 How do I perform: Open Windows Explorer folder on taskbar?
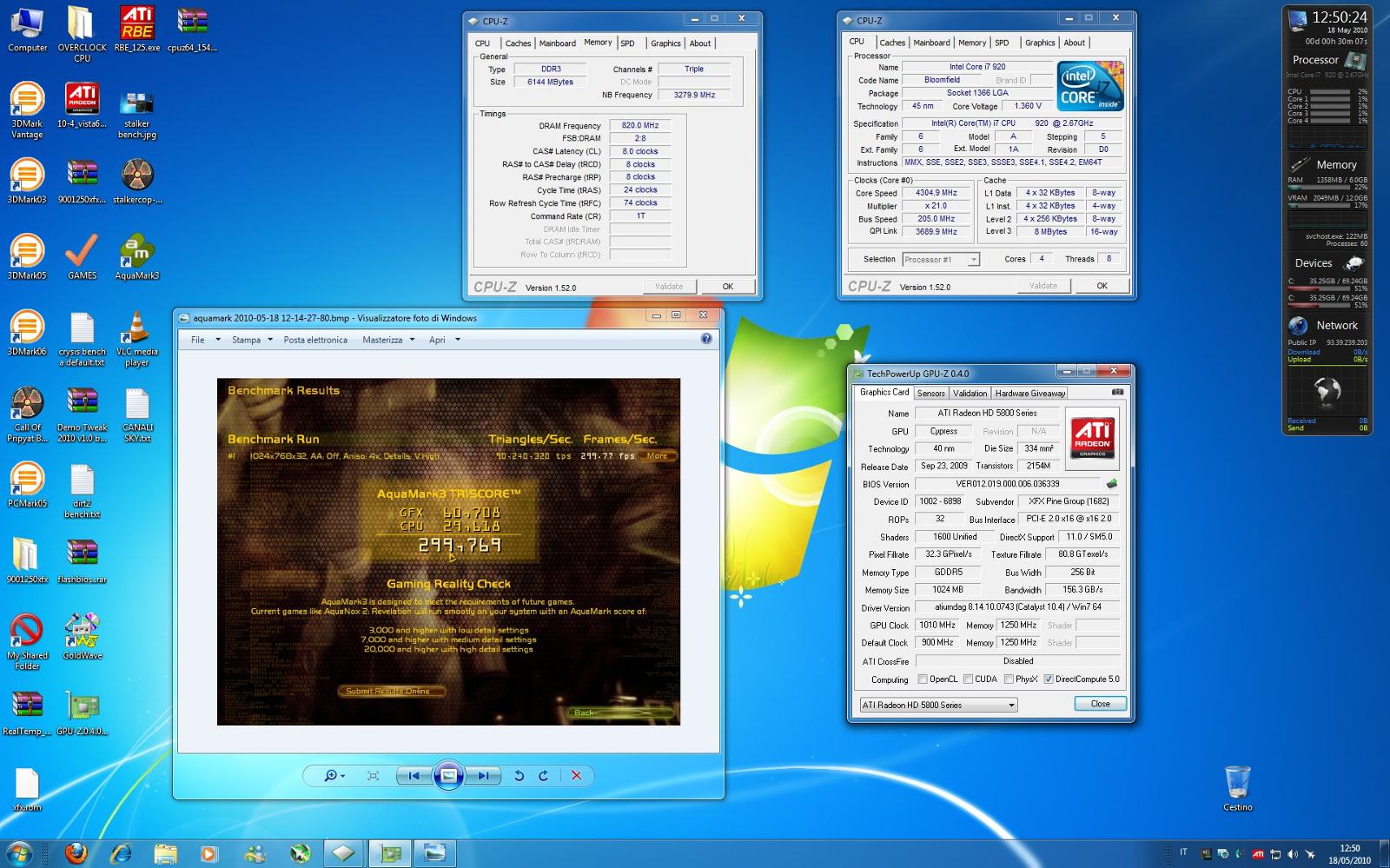pyautogui.click(x=165, y=853)
